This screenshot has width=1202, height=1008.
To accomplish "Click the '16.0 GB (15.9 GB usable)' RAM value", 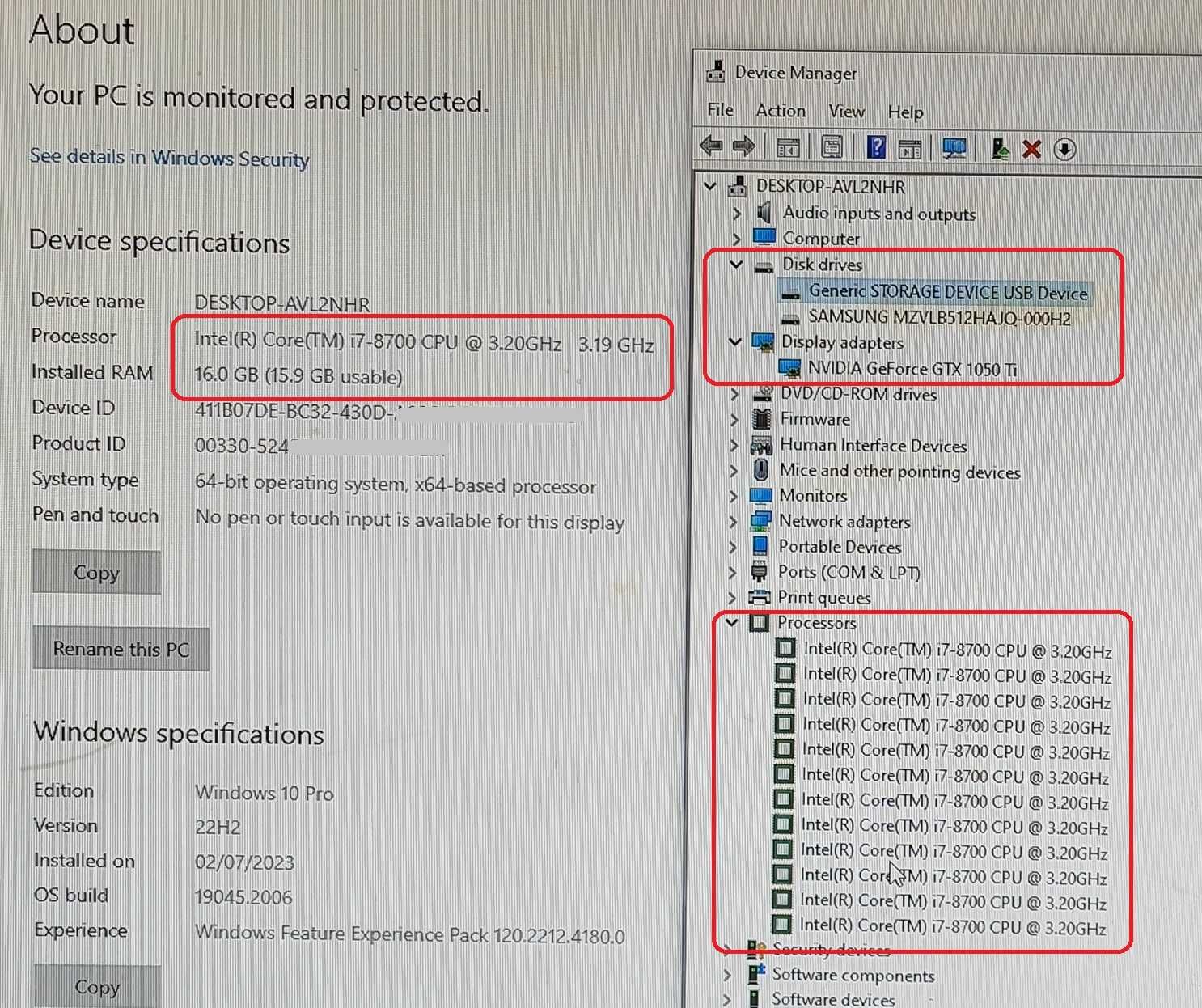I will [298, 376].
